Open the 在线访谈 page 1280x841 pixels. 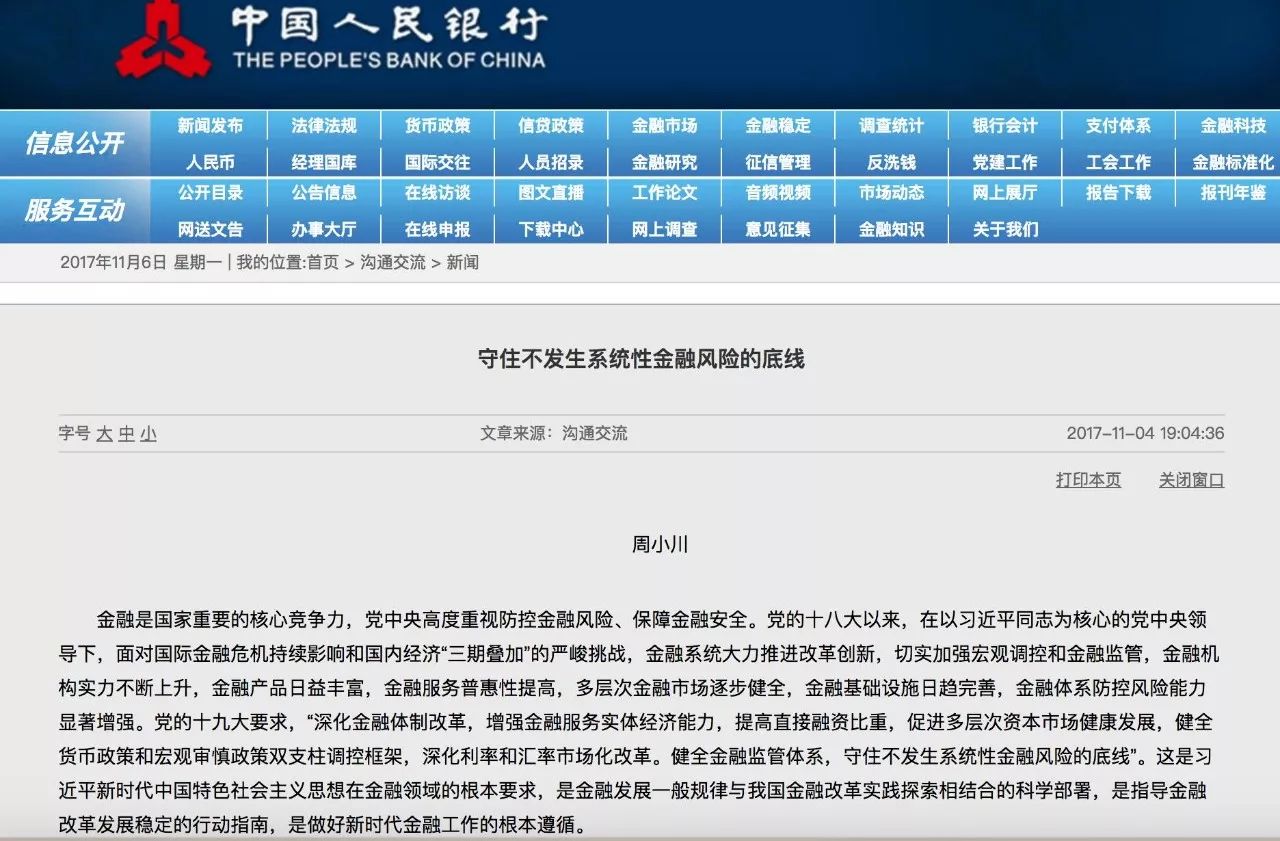click(x=438, y=194)
